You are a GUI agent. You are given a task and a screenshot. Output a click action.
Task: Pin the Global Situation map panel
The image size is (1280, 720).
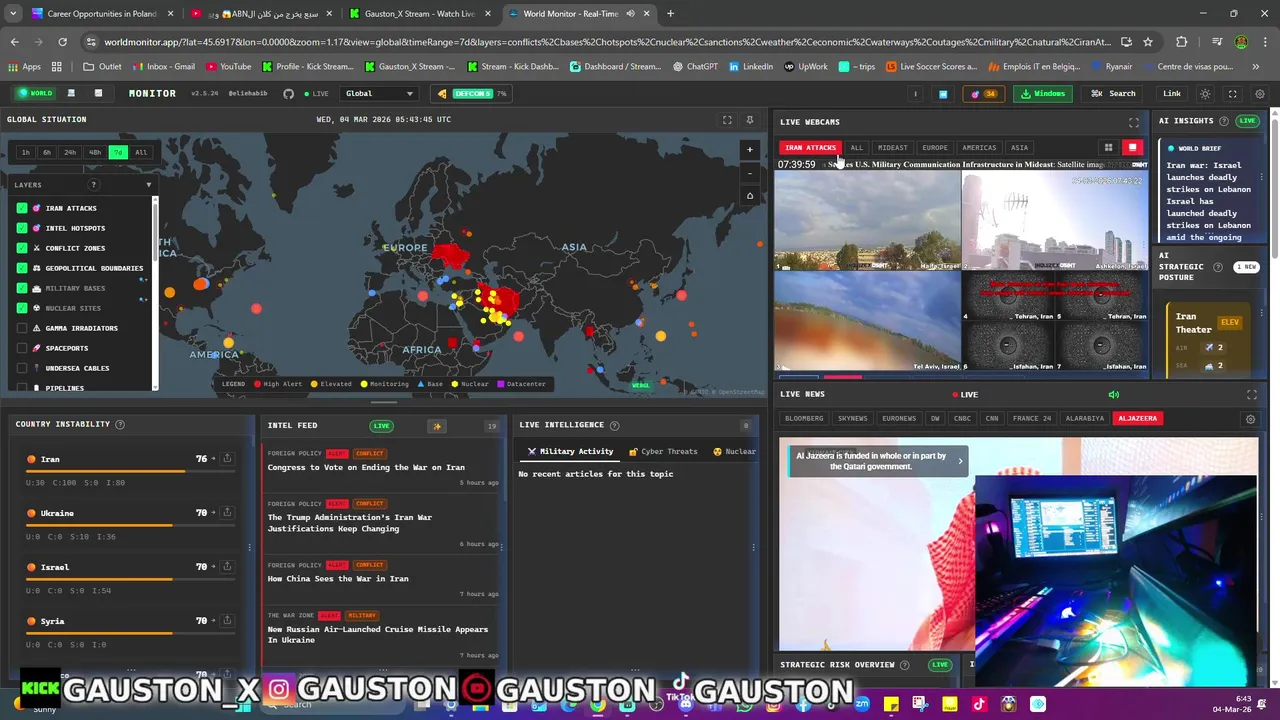tap(750, 120)
